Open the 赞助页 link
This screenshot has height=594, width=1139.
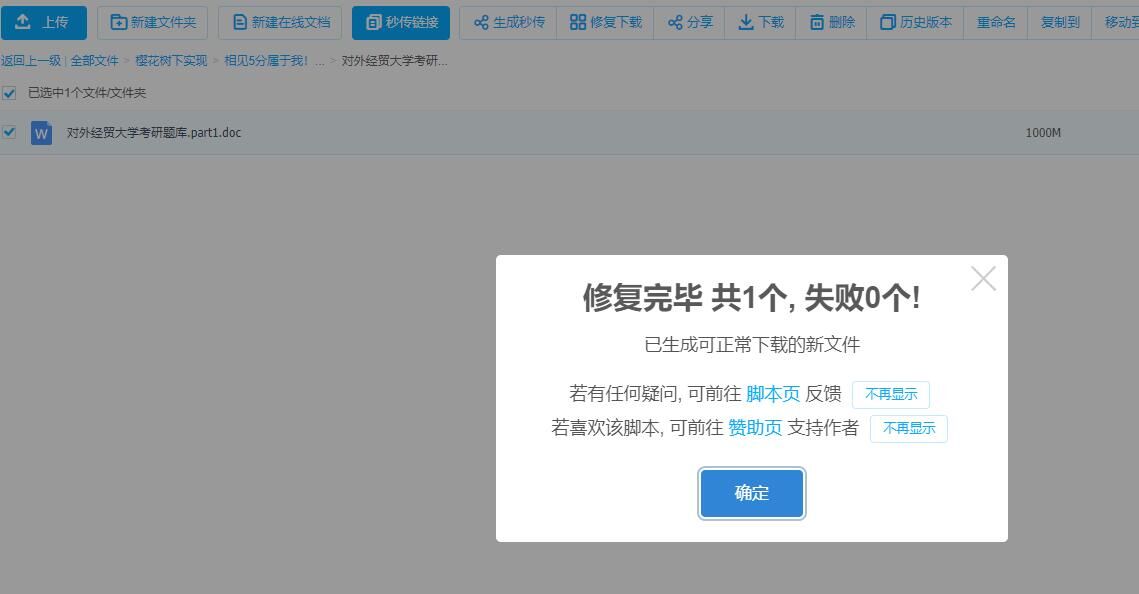(754, 428)
